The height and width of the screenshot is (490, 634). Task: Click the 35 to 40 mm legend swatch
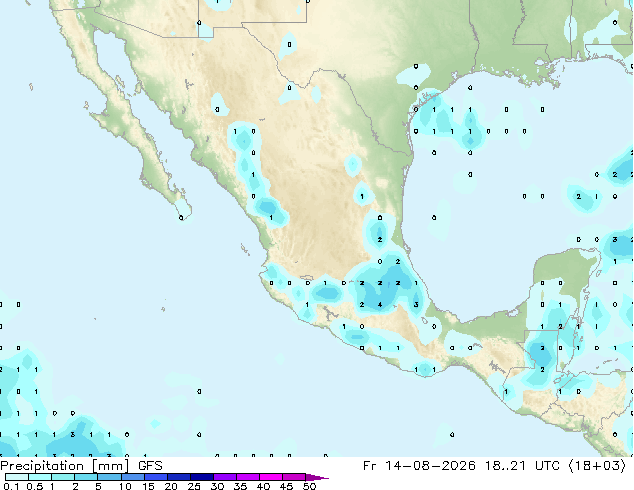[x=247, y=477]
